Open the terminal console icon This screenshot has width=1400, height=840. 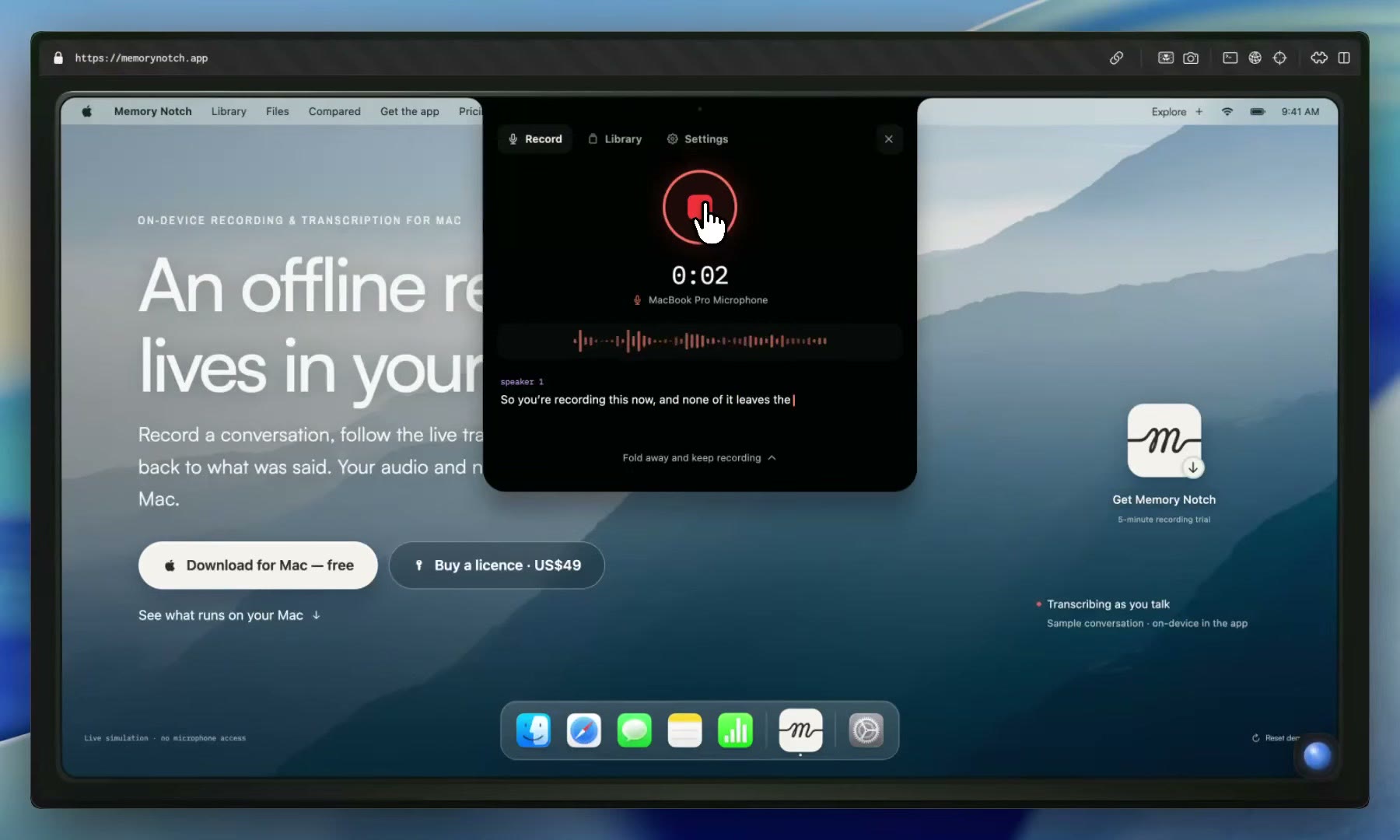(x=1230, y=58)
